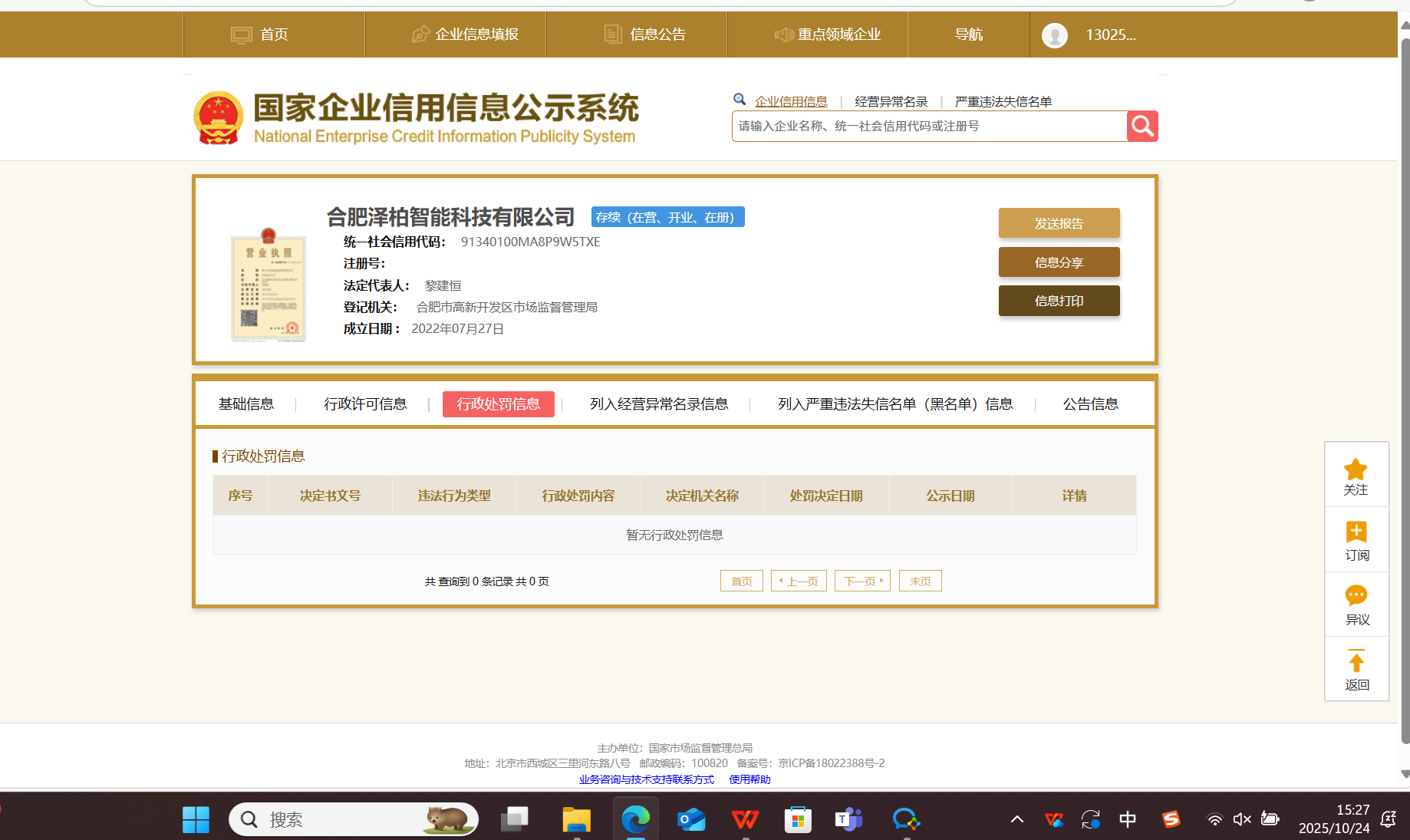Screen dimensions: 1410x840
Task: Click the enterprise name search input field
Action: [x=928, y=127]
